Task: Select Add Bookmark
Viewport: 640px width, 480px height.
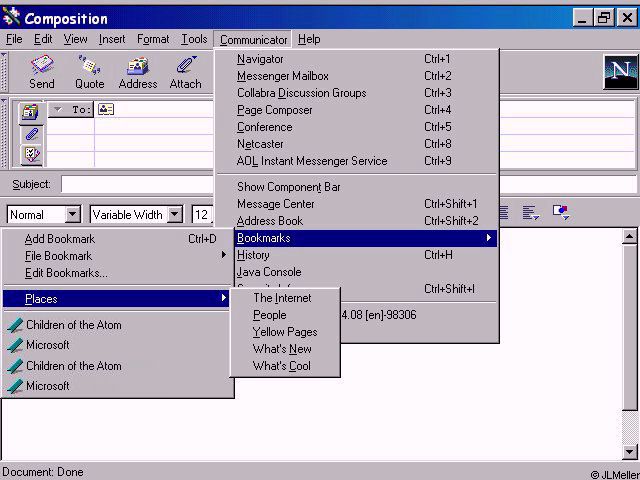Action: [118, 239]
